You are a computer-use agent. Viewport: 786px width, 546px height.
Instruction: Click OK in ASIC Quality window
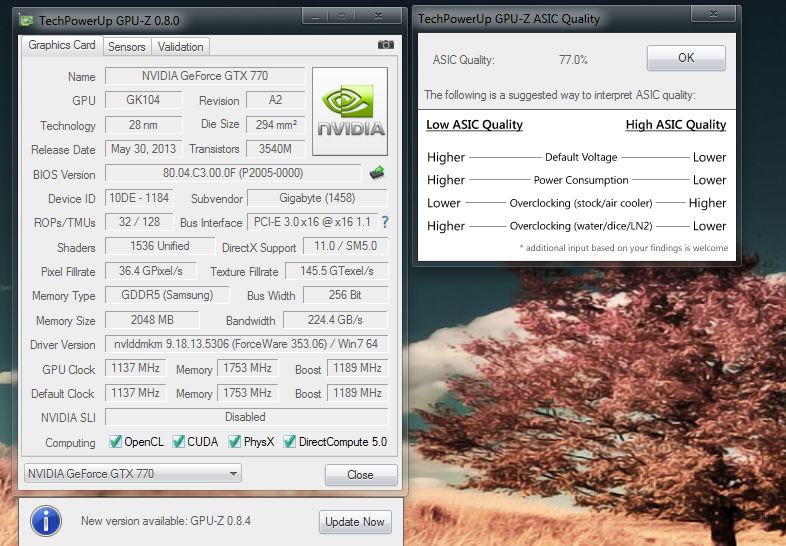686,58
